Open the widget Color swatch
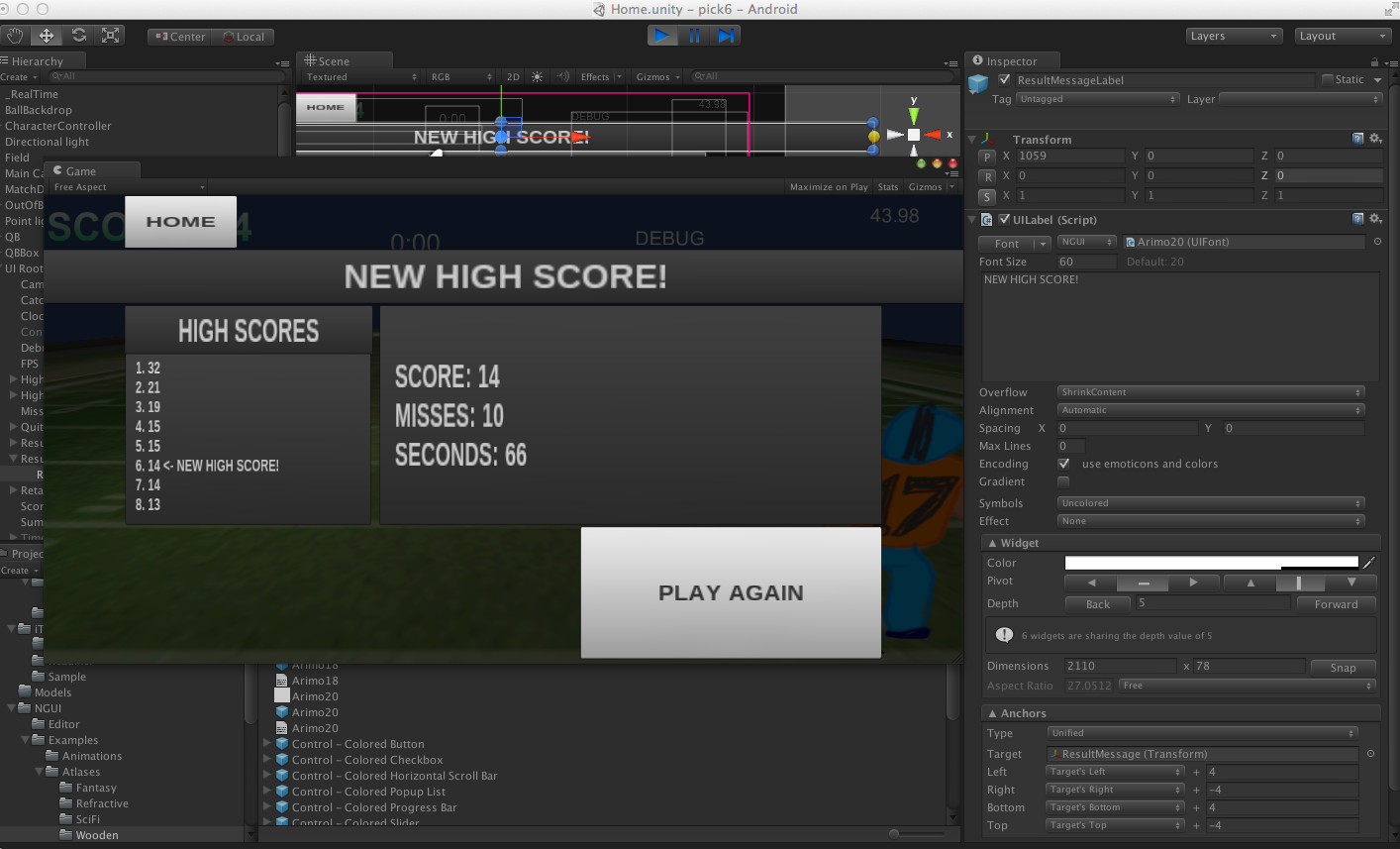Image resolution: width=1400 pixels, height=849 pixels. pyautogui.click(x=1212, y=563)
